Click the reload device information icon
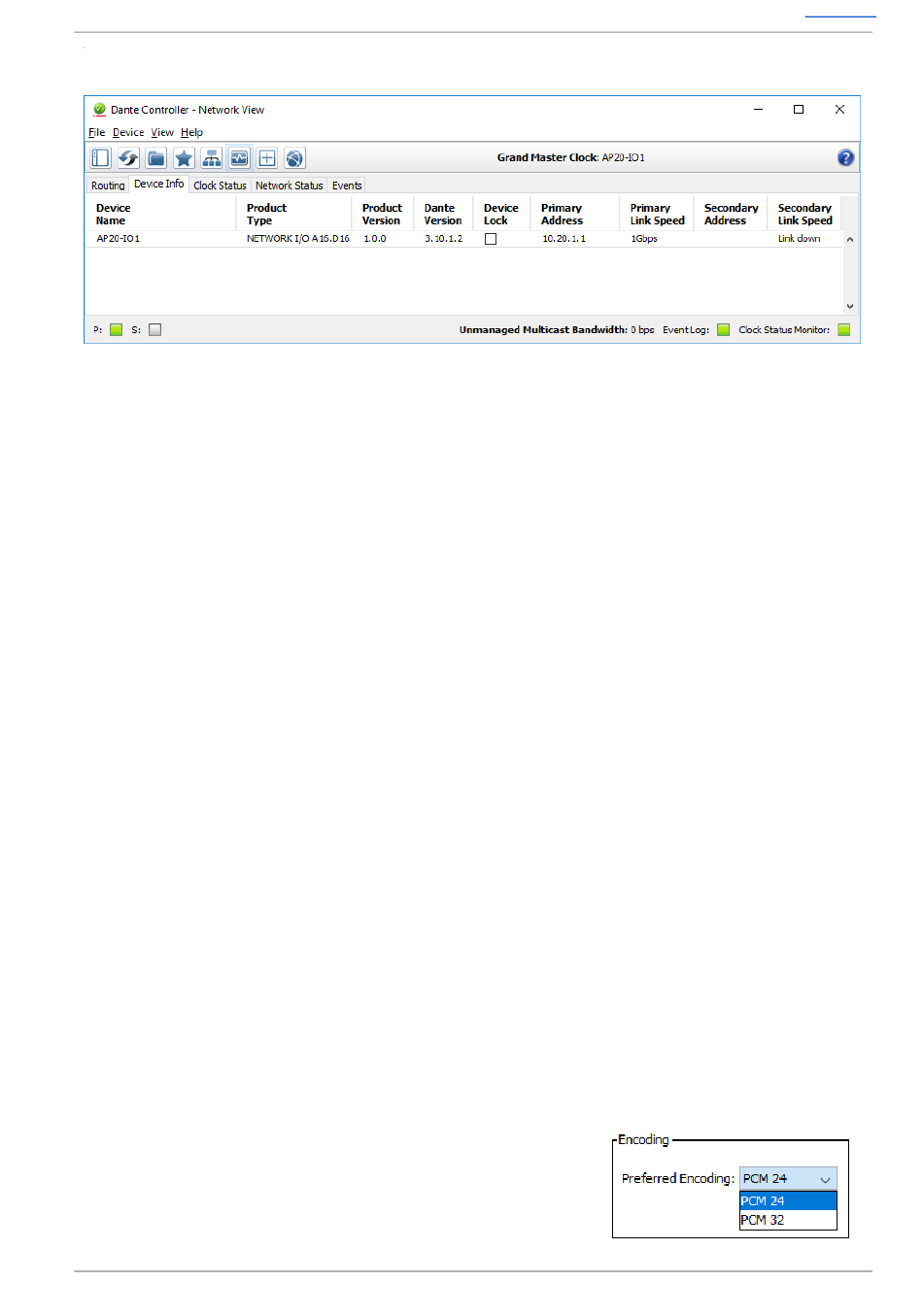This screenshot has width=923, height=1316. 128,157
